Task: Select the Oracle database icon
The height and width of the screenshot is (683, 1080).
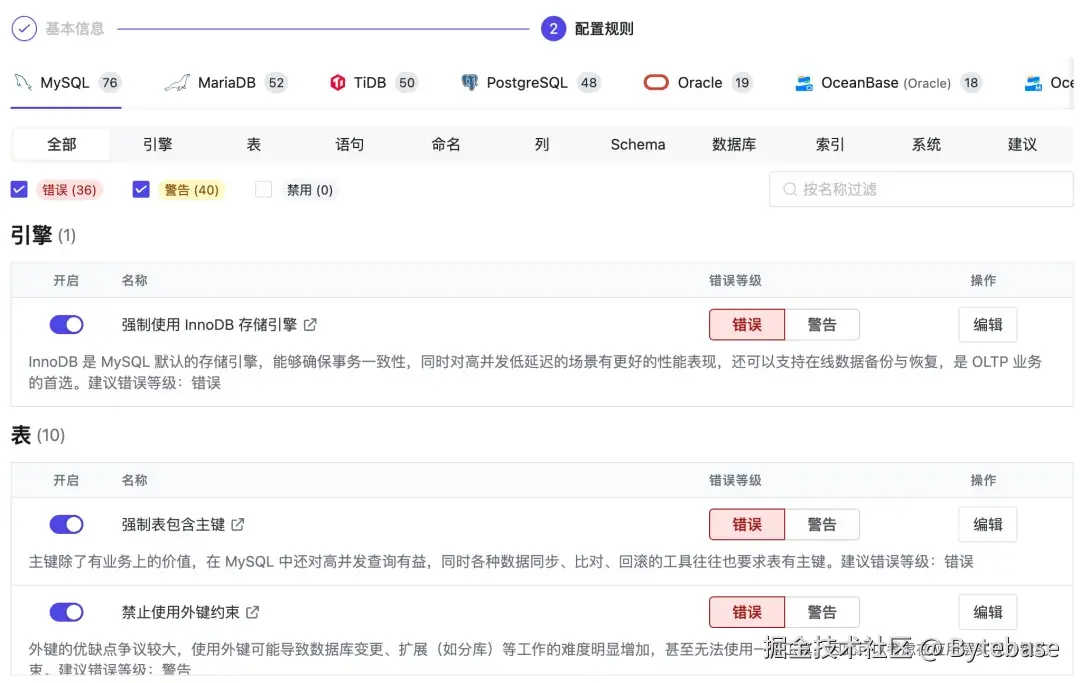Action: tap(656, 83)
